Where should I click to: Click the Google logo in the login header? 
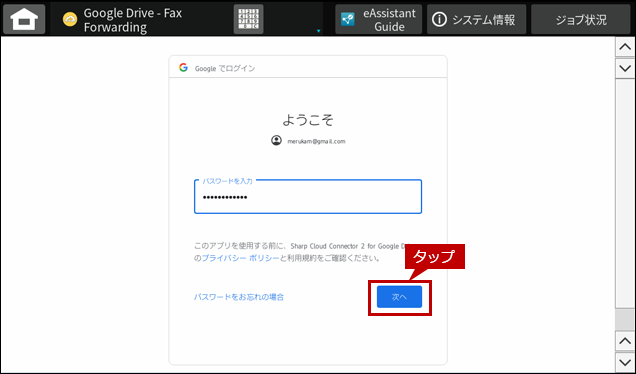(x=183, y=68)
